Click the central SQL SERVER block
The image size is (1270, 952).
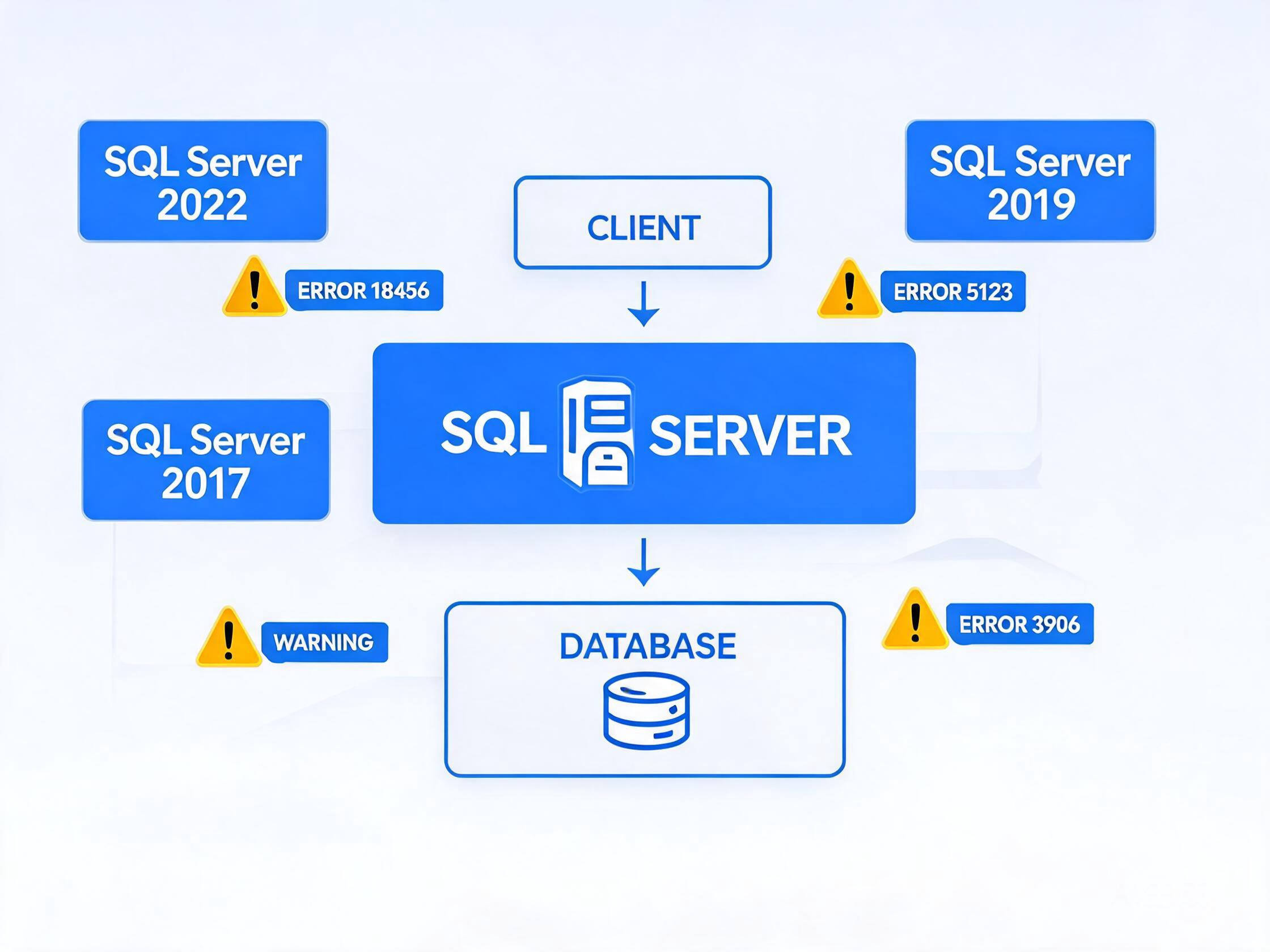pos(644,433)
